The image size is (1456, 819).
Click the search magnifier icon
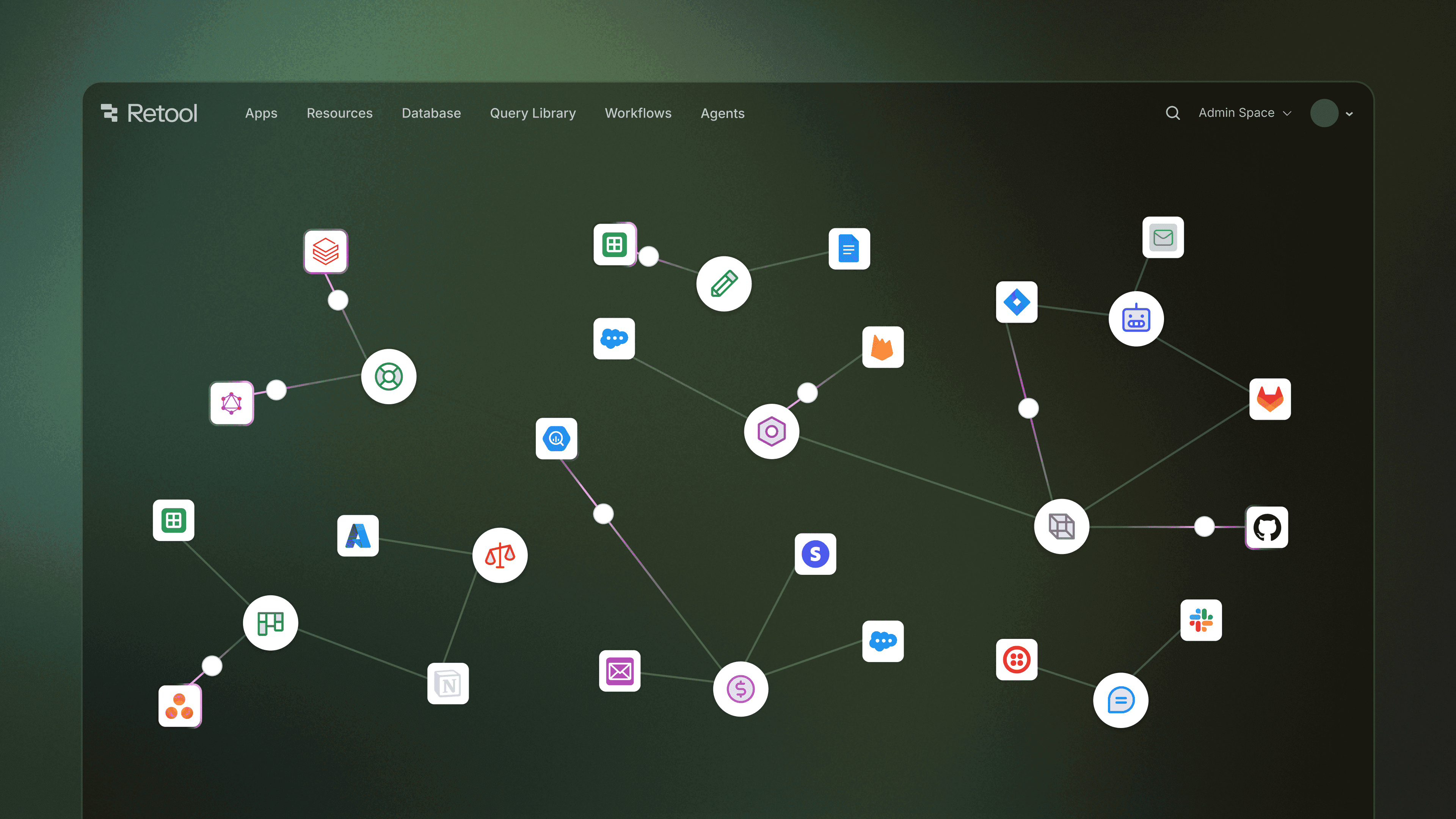tap(1173, 113)
